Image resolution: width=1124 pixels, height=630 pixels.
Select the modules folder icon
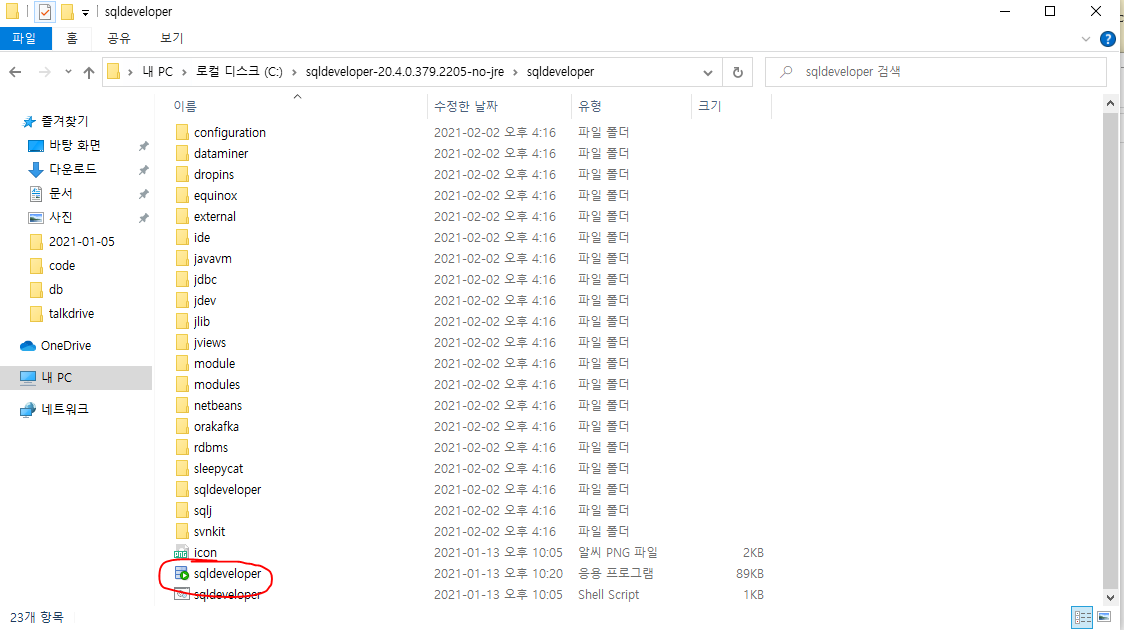coord(182,385)
